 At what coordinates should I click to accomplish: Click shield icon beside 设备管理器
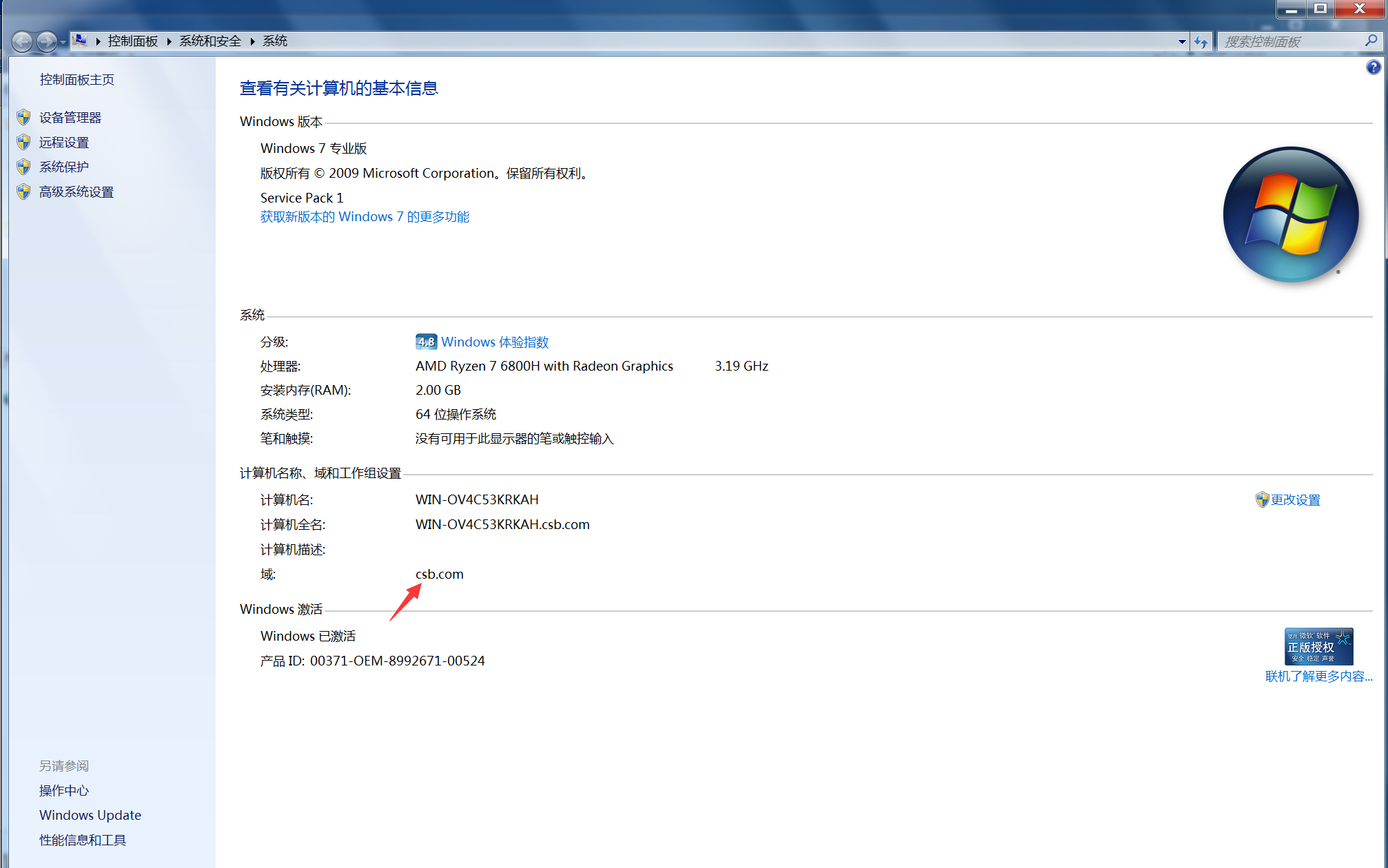pyautogui.click(x=24, y=117)
